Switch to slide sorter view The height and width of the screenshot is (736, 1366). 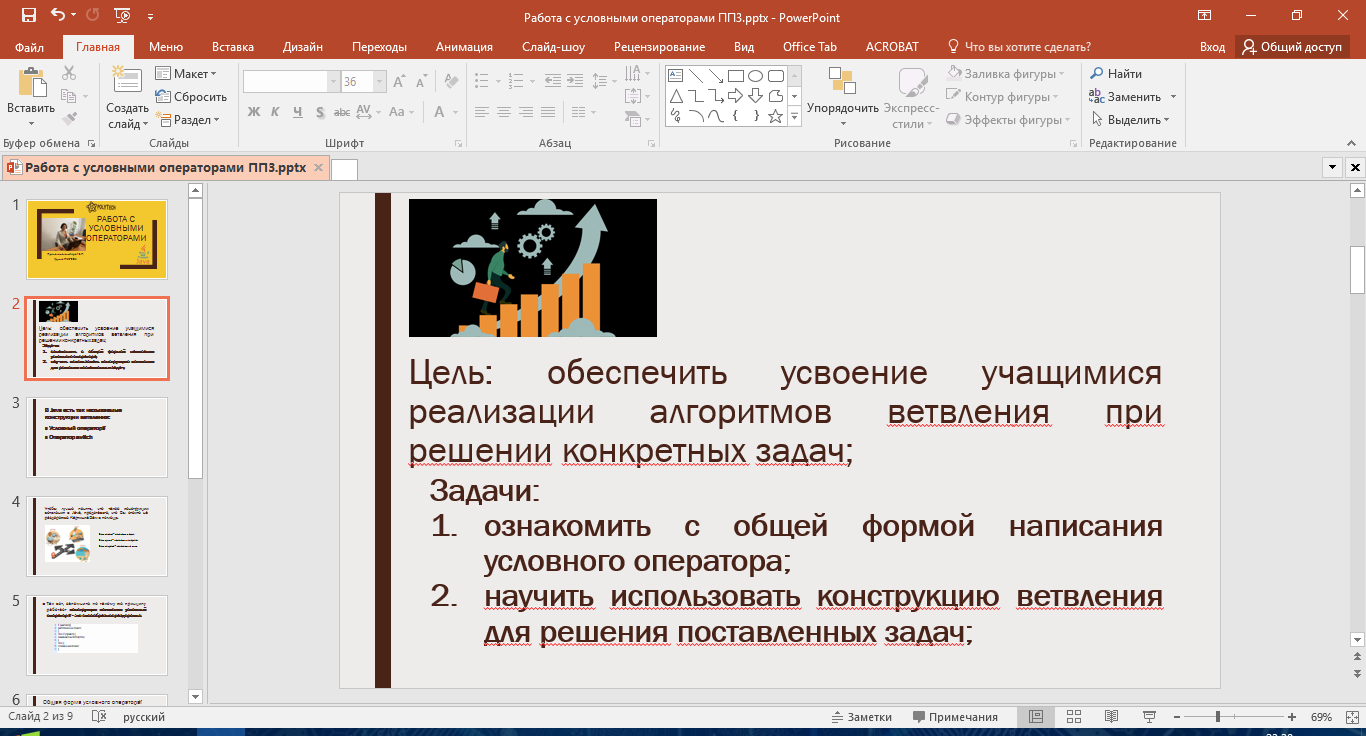[x=1074, y=717]
